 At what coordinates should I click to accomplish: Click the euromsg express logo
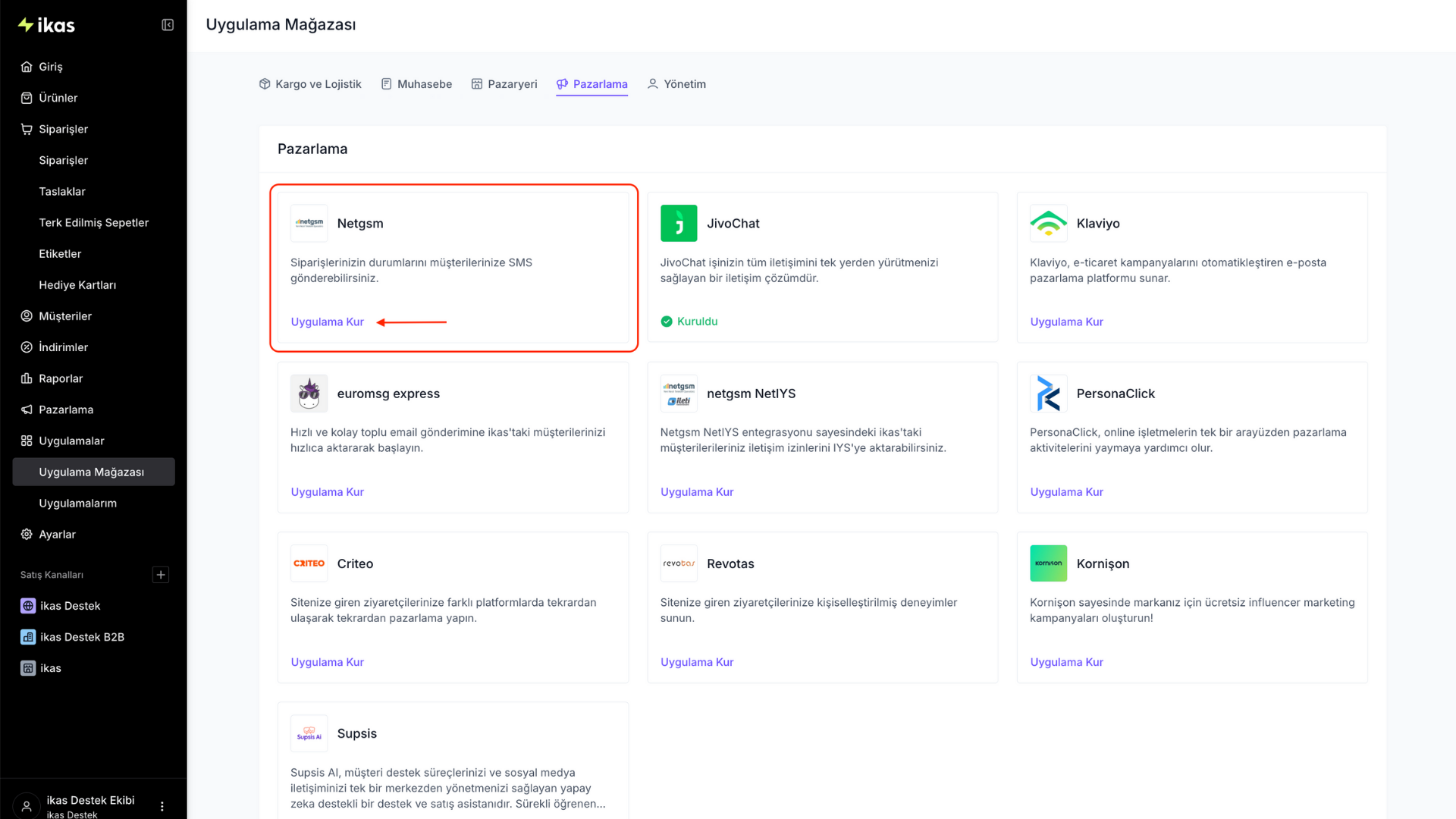[309, 393]
